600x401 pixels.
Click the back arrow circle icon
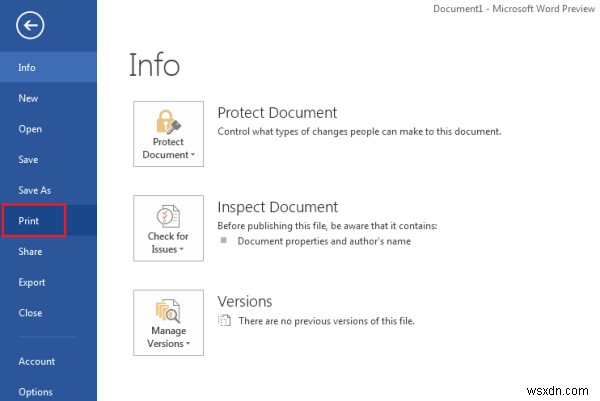tap(30, 25)
